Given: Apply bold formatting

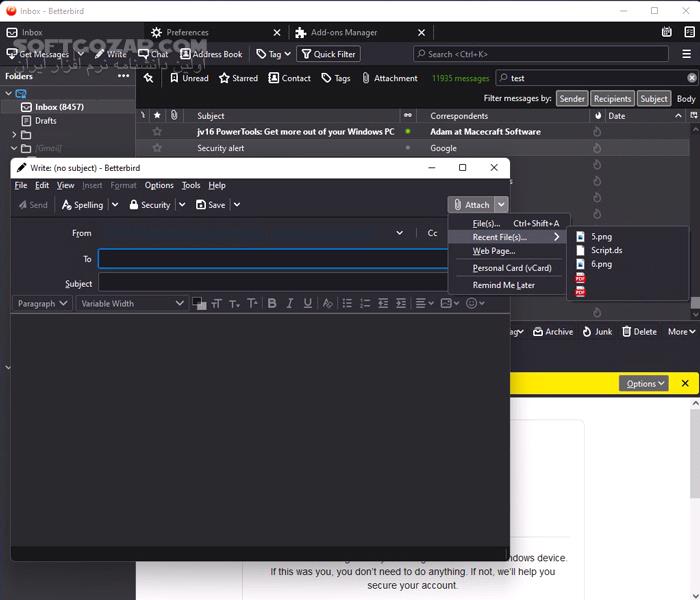Looking at the screenshot, I should (x=272, y=304).
